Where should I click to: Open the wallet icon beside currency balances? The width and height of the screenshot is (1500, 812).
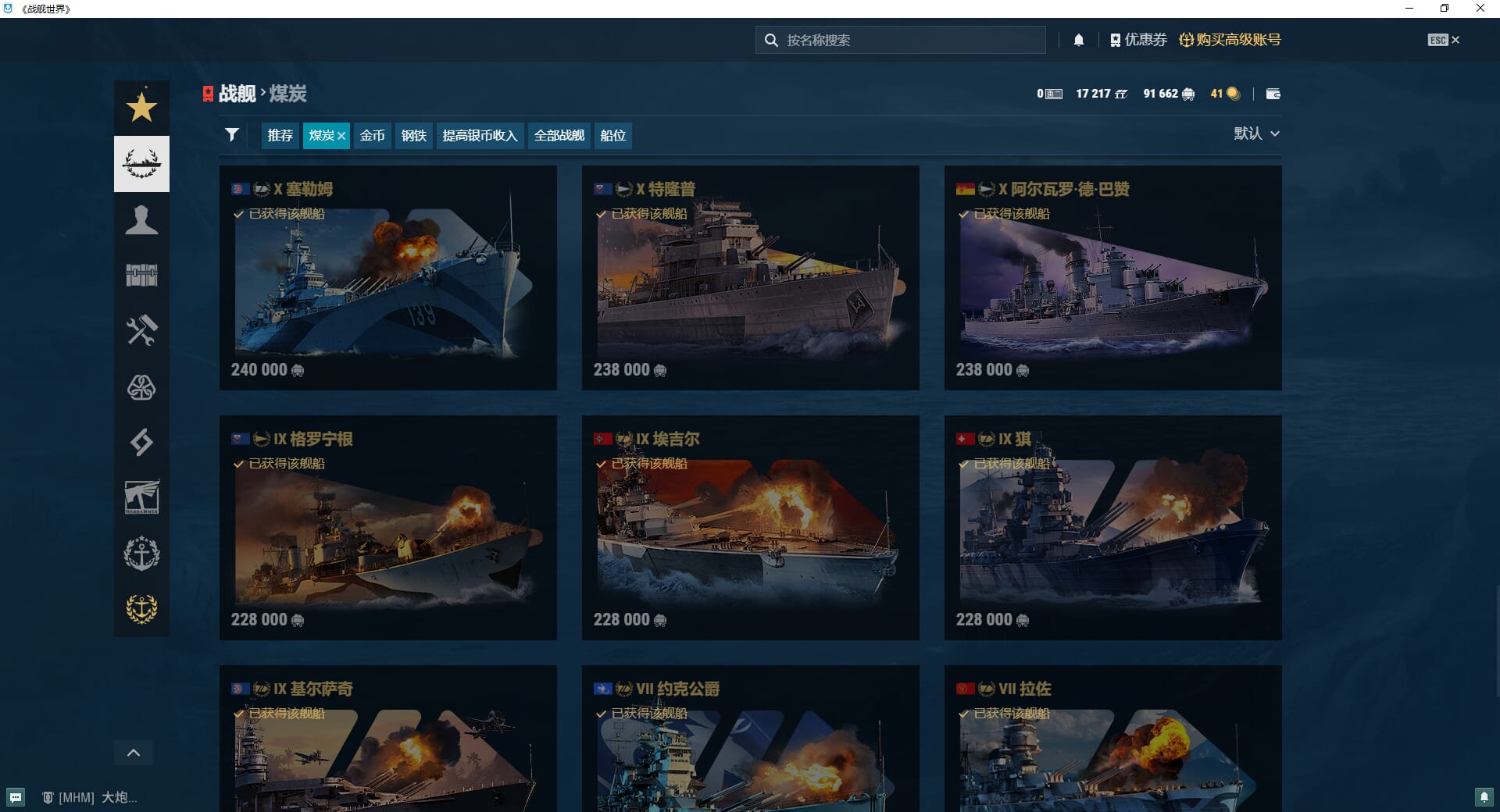1273,94
